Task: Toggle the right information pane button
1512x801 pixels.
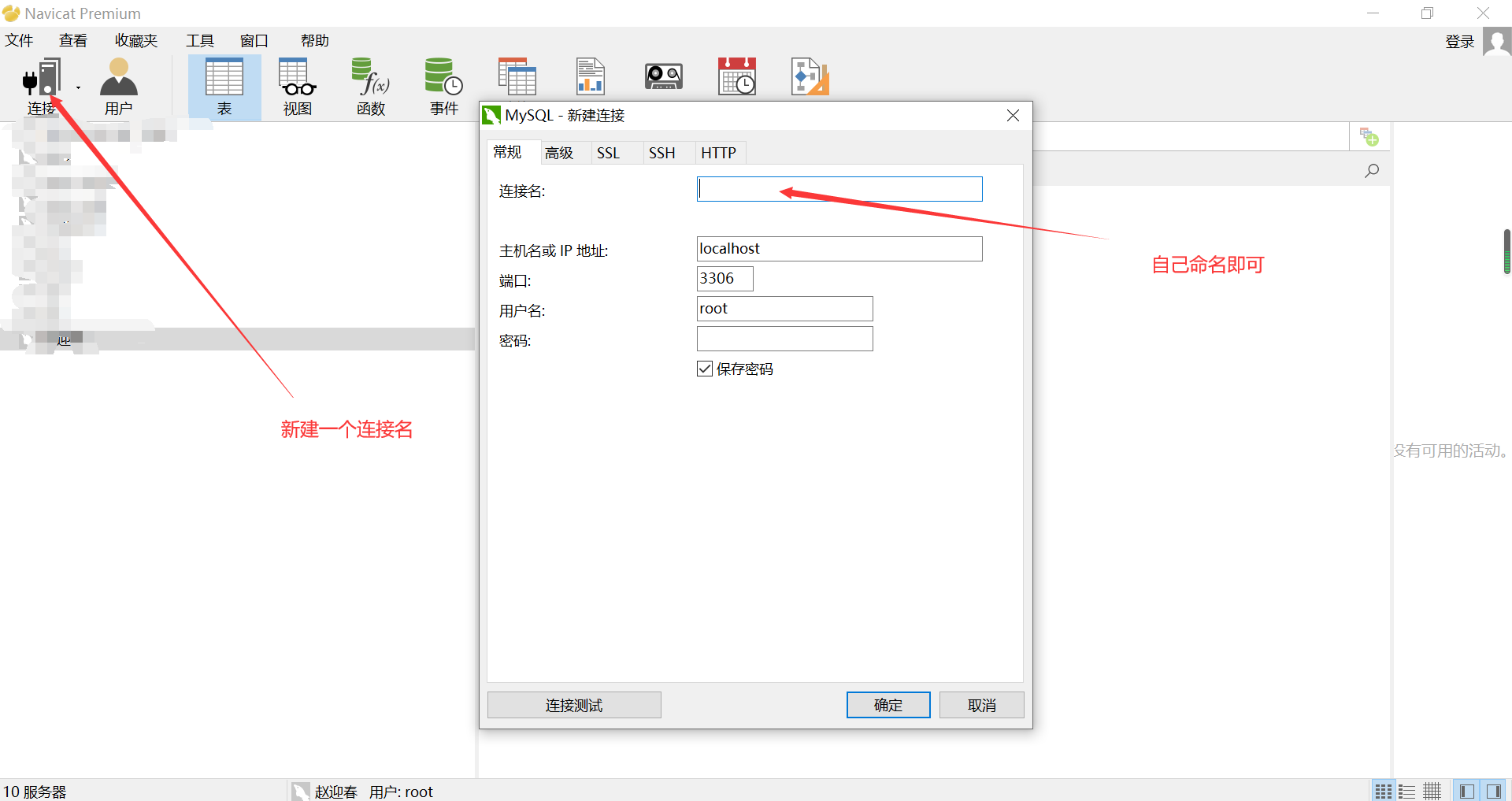Action: pyautogui.click(x=1493, y=791)
